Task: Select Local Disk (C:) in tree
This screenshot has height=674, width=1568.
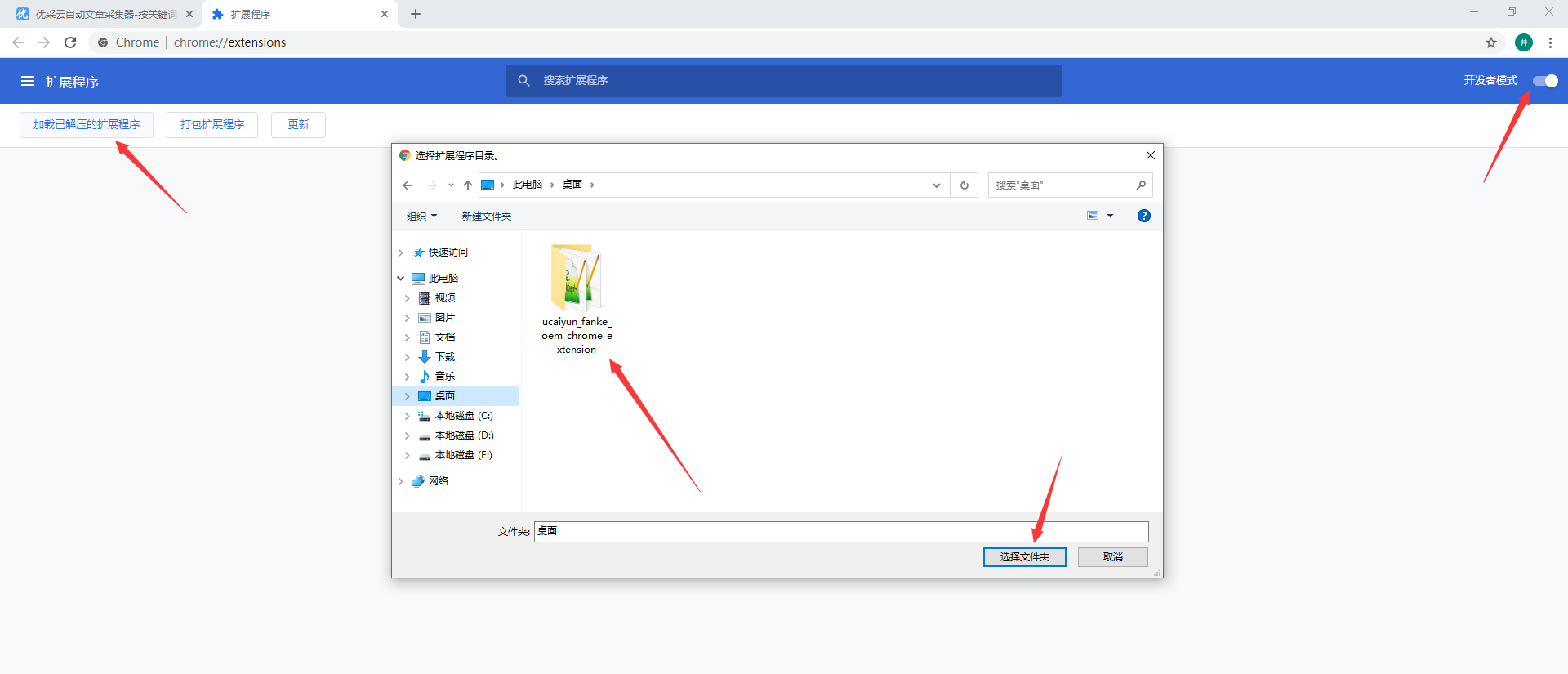Action: tap(463, 416)
